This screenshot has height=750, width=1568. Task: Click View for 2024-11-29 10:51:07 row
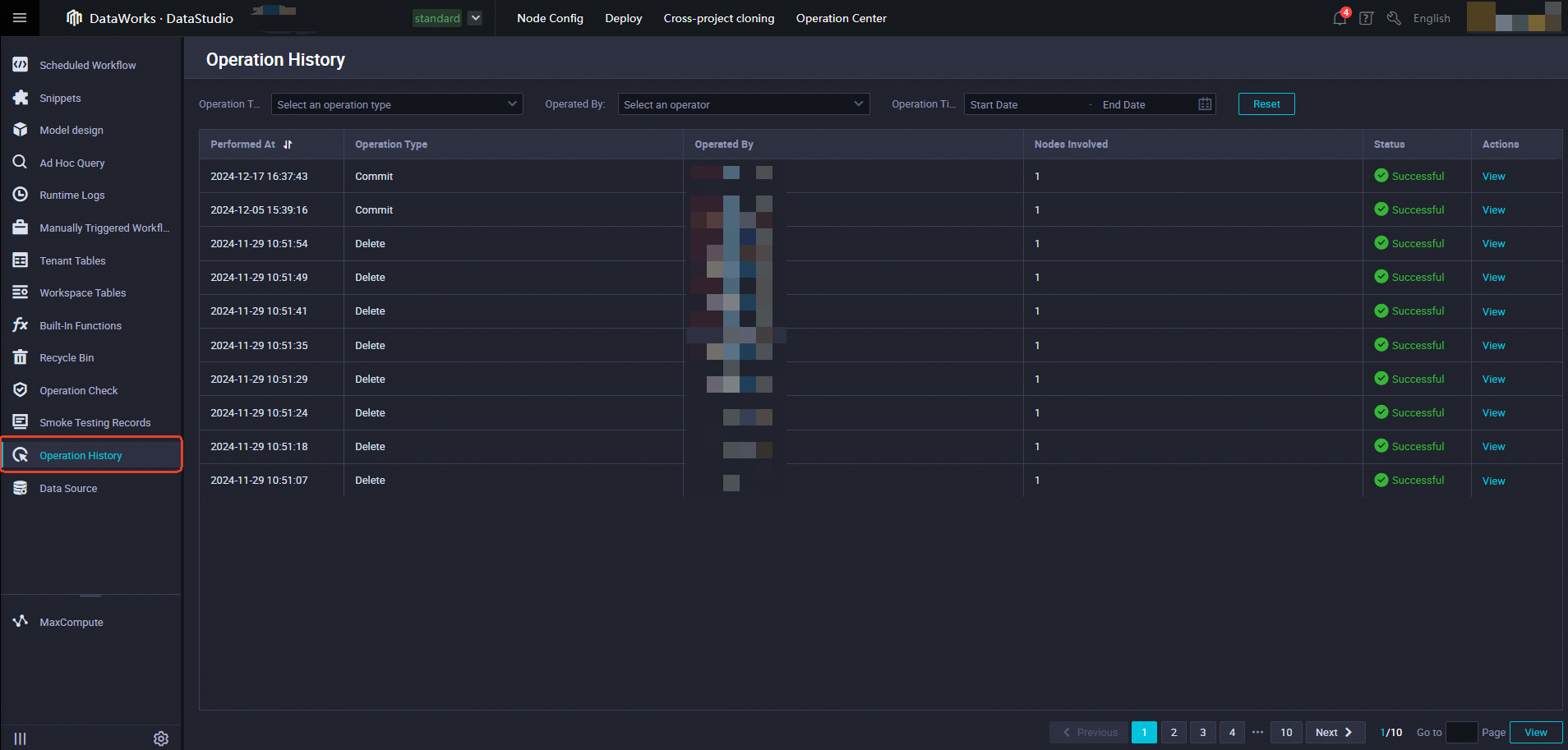point(1493,481)
